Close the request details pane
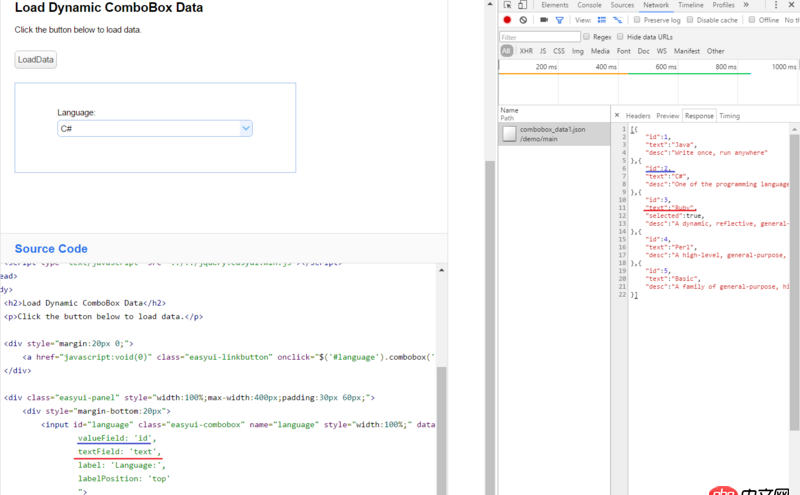The width and height of the screenshot is (800, 495). 617,115
